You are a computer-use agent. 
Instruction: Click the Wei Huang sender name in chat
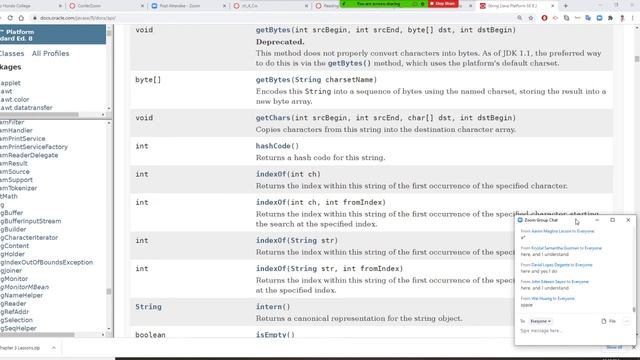541,298
